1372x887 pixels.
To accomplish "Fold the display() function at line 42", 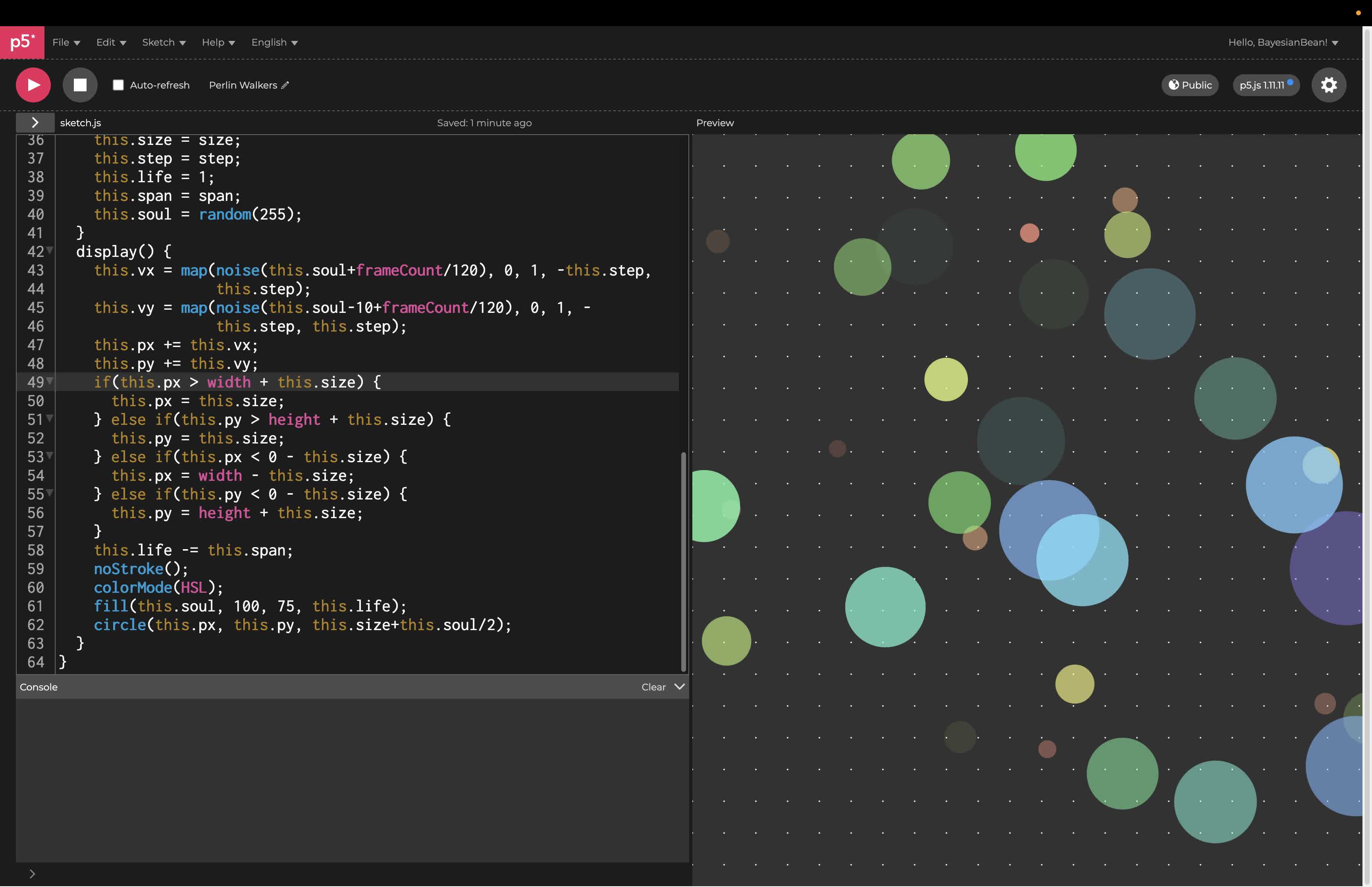I will pyautogui.click(x=50, y=251).
